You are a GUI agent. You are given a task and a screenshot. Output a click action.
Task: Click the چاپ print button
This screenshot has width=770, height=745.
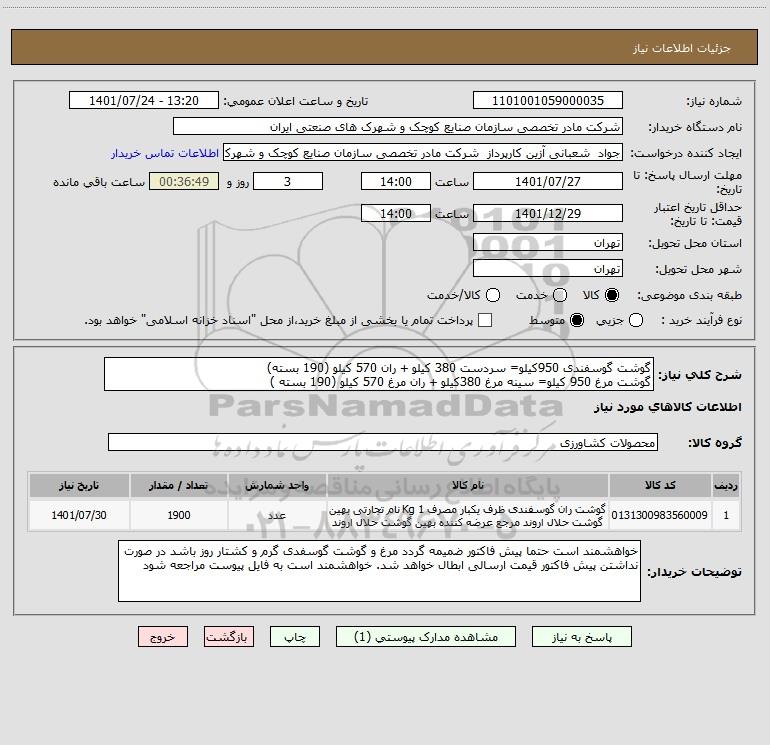(295, 637)
